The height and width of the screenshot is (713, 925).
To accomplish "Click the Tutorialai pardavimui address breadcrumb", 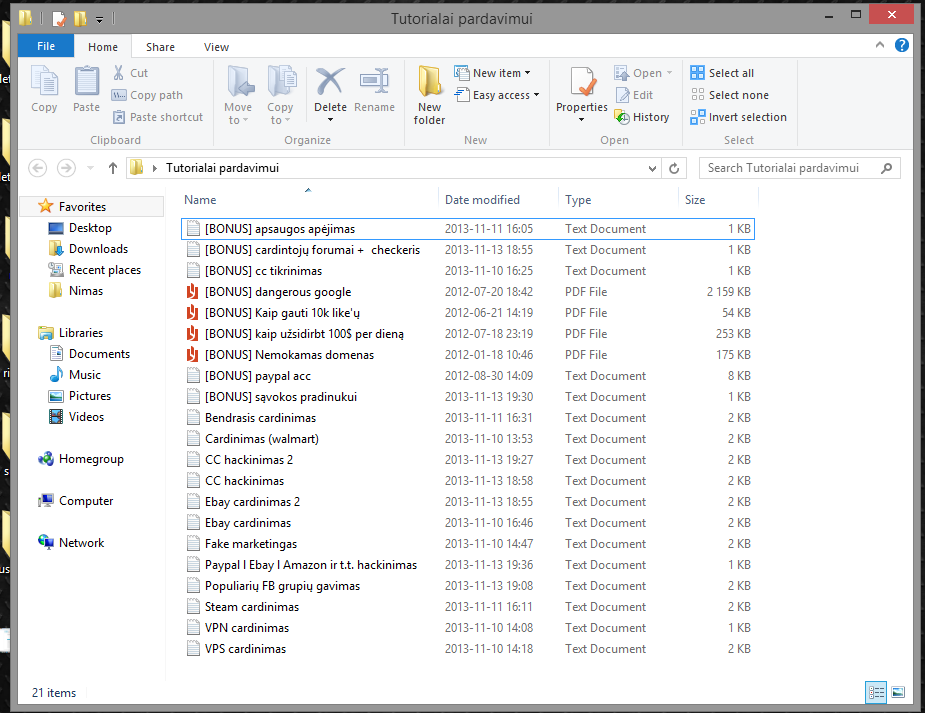I will (222, 168).
